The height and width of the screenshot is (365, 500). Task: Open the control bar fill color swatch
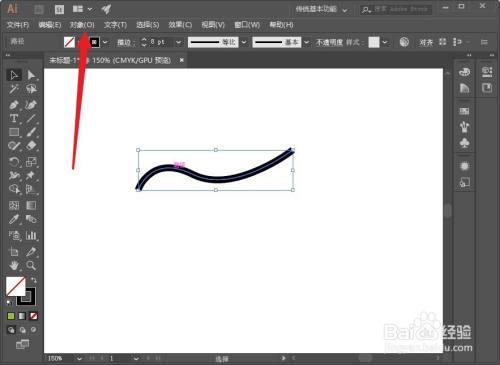click(69, 42)
